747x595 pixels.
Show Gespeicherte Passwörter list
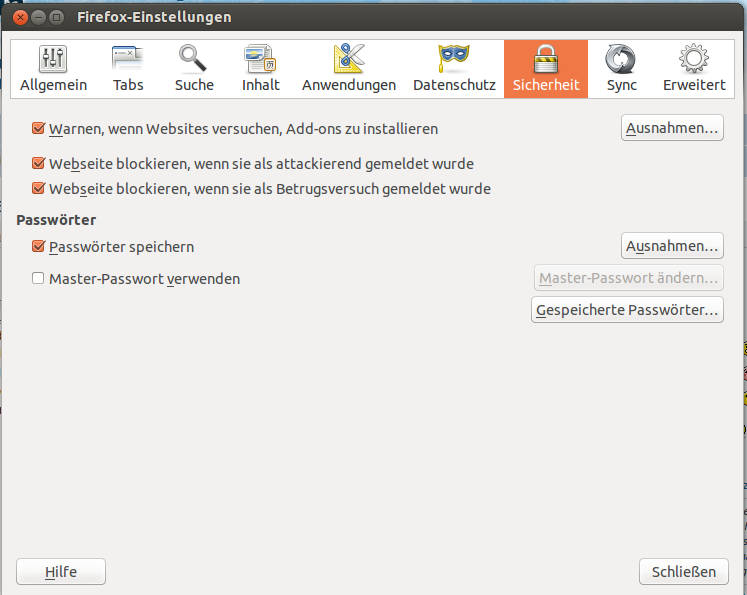tap(627, 310)
